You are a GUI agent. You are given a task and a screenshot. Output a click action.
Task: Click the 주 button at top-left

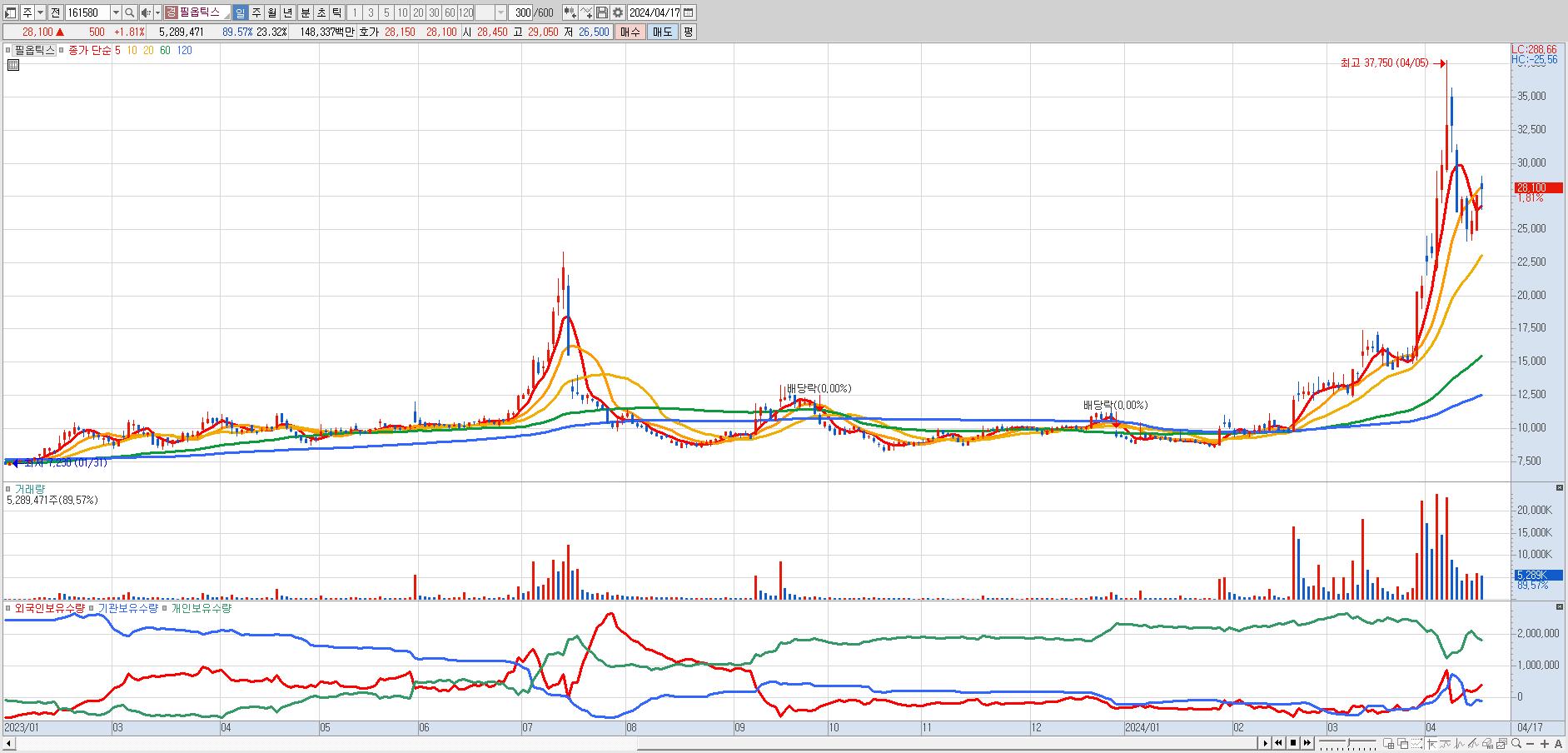(27, 12)
